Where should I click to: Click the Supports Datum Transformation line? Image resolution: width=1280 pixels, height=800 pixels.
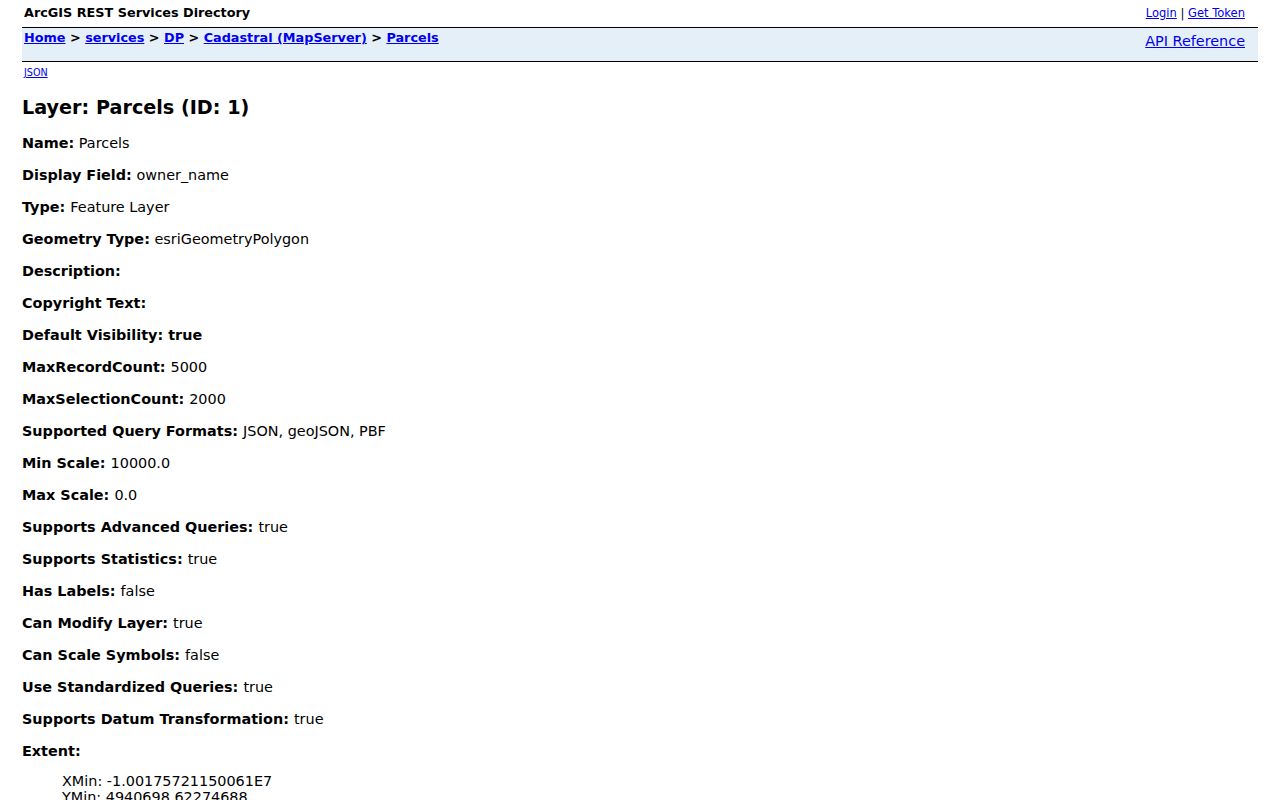[x=173, y=719]
